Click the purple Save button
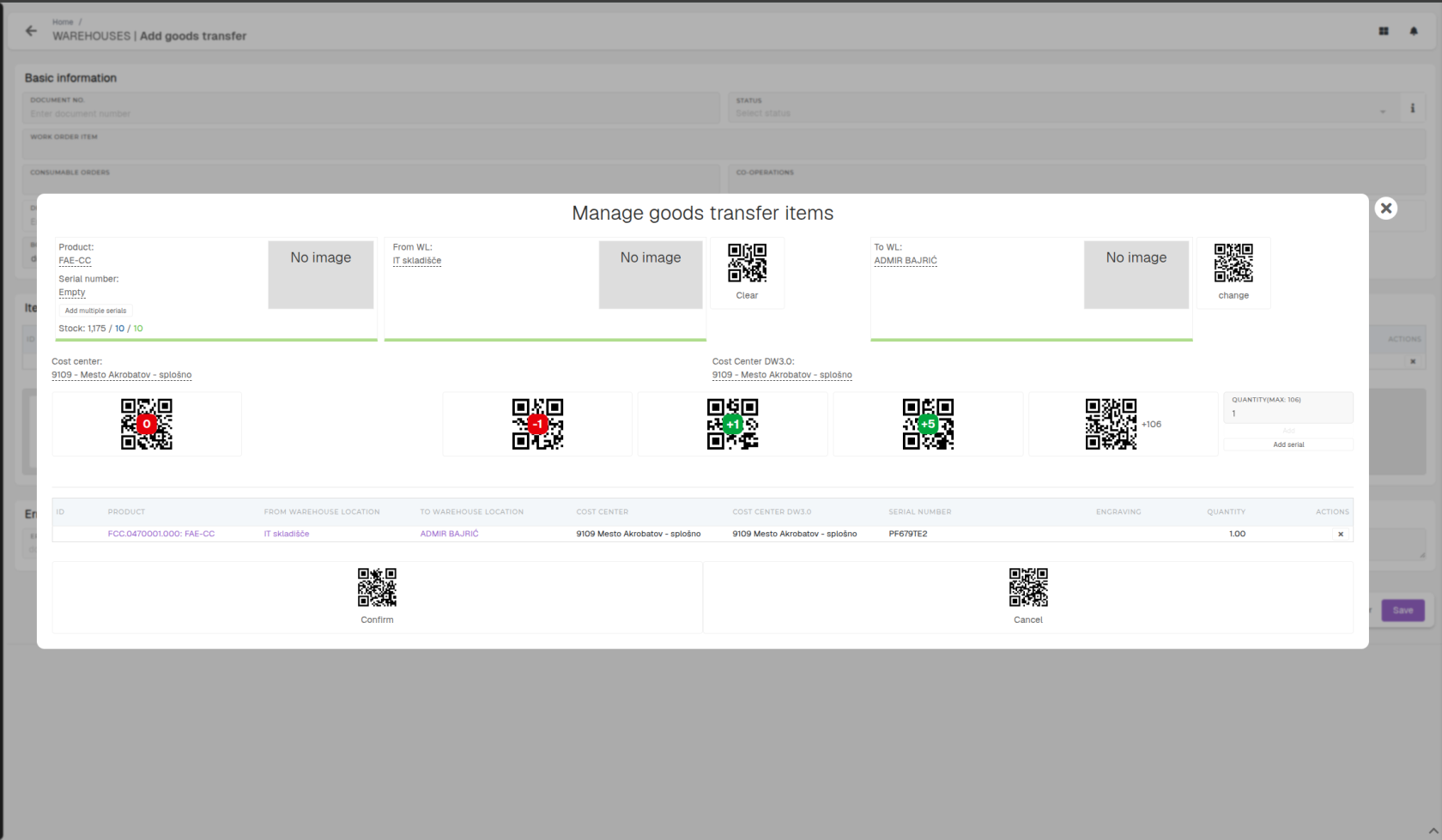The height and width of the screenshot is (840, 1442). point(1403,610)
